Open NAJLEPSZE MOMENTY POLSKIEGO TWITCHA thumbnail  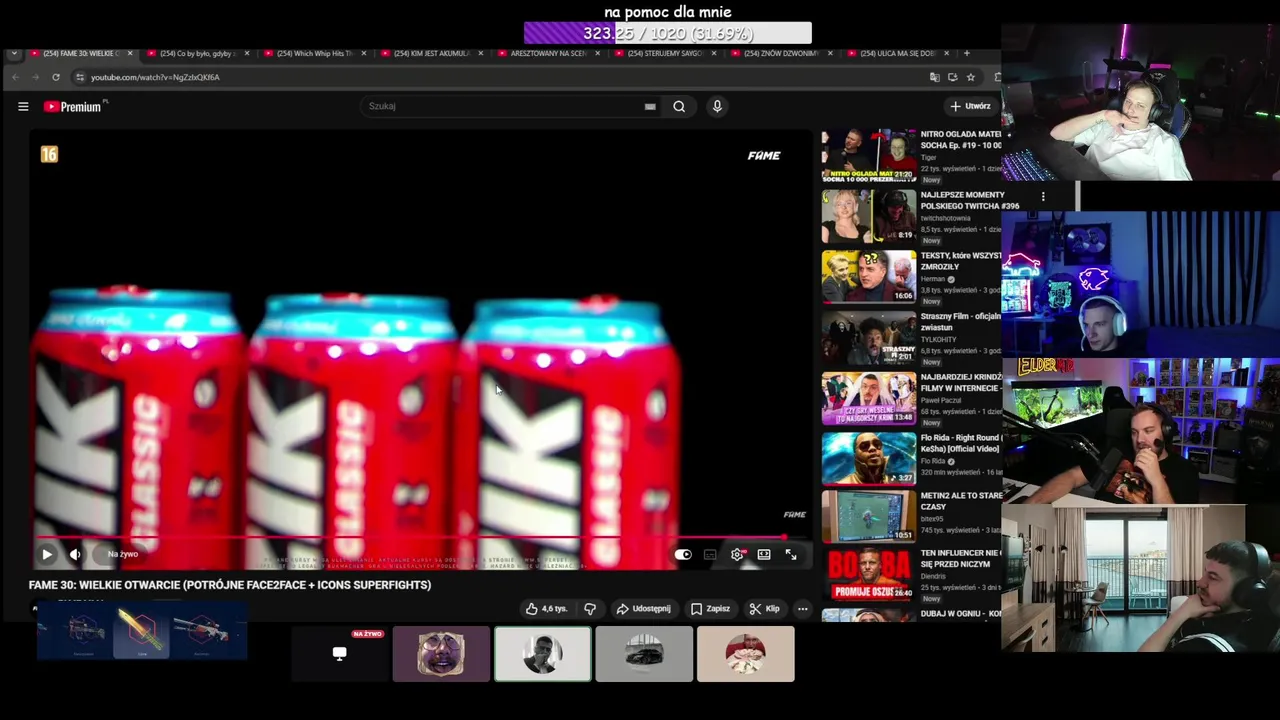pyautogui.click(x=868, y=216)
